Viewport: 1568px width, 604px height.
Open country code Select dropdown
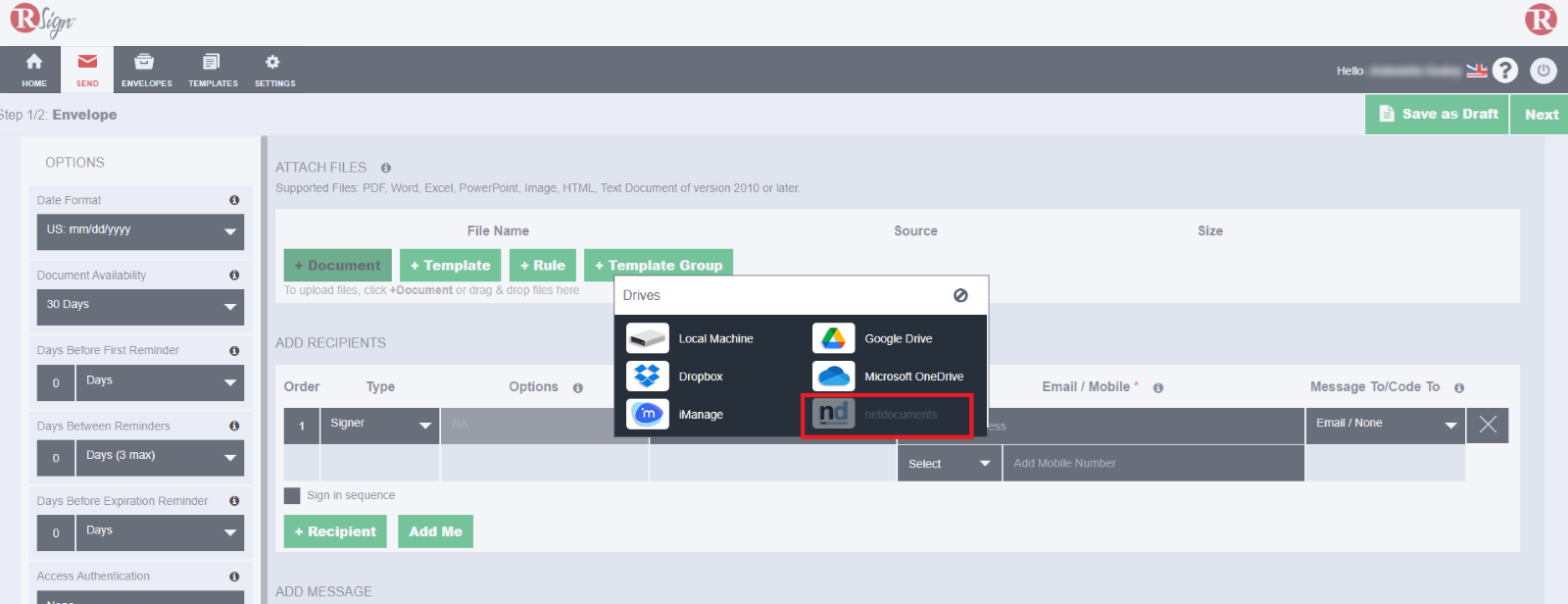[949, 464]
